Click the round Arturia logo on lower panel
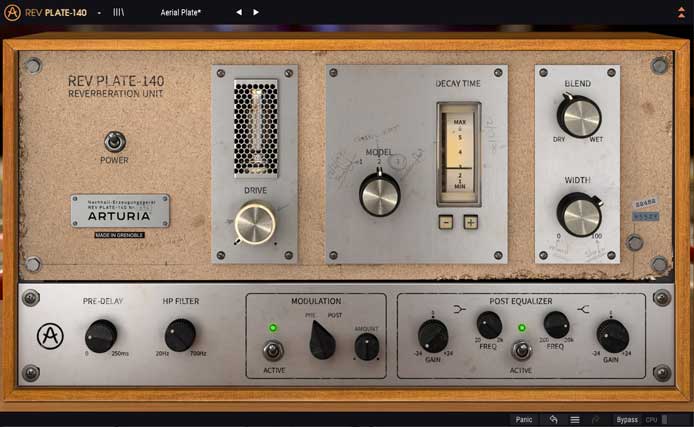 [x=50, y=336]
